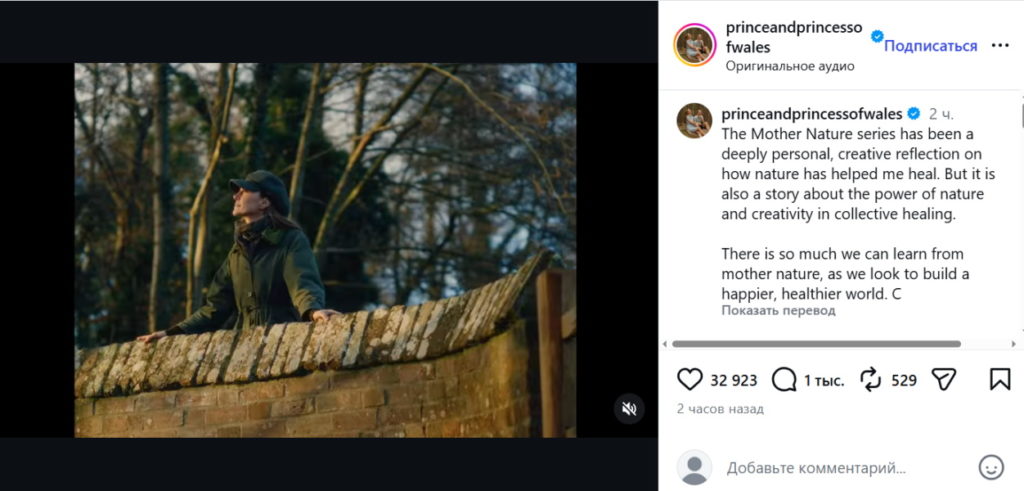Open the three-dot more options menu
This screenshot has width=1024, height=491.
coord(1000,46)
